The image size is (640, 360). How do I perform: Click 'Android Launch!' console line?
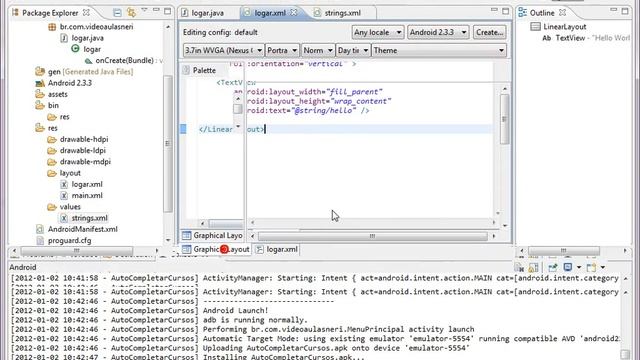[236, 311]
